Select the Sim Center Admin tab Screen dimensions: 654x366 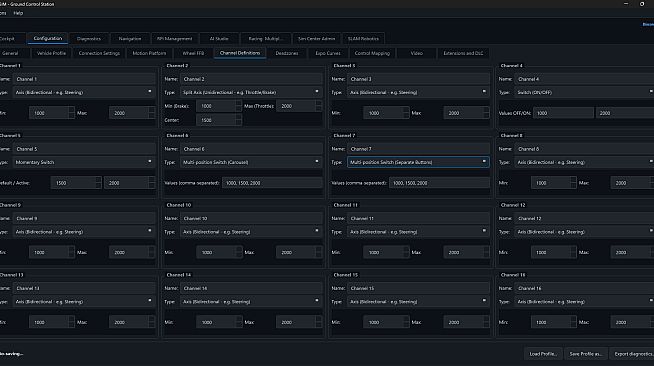(x=317, y=39)
